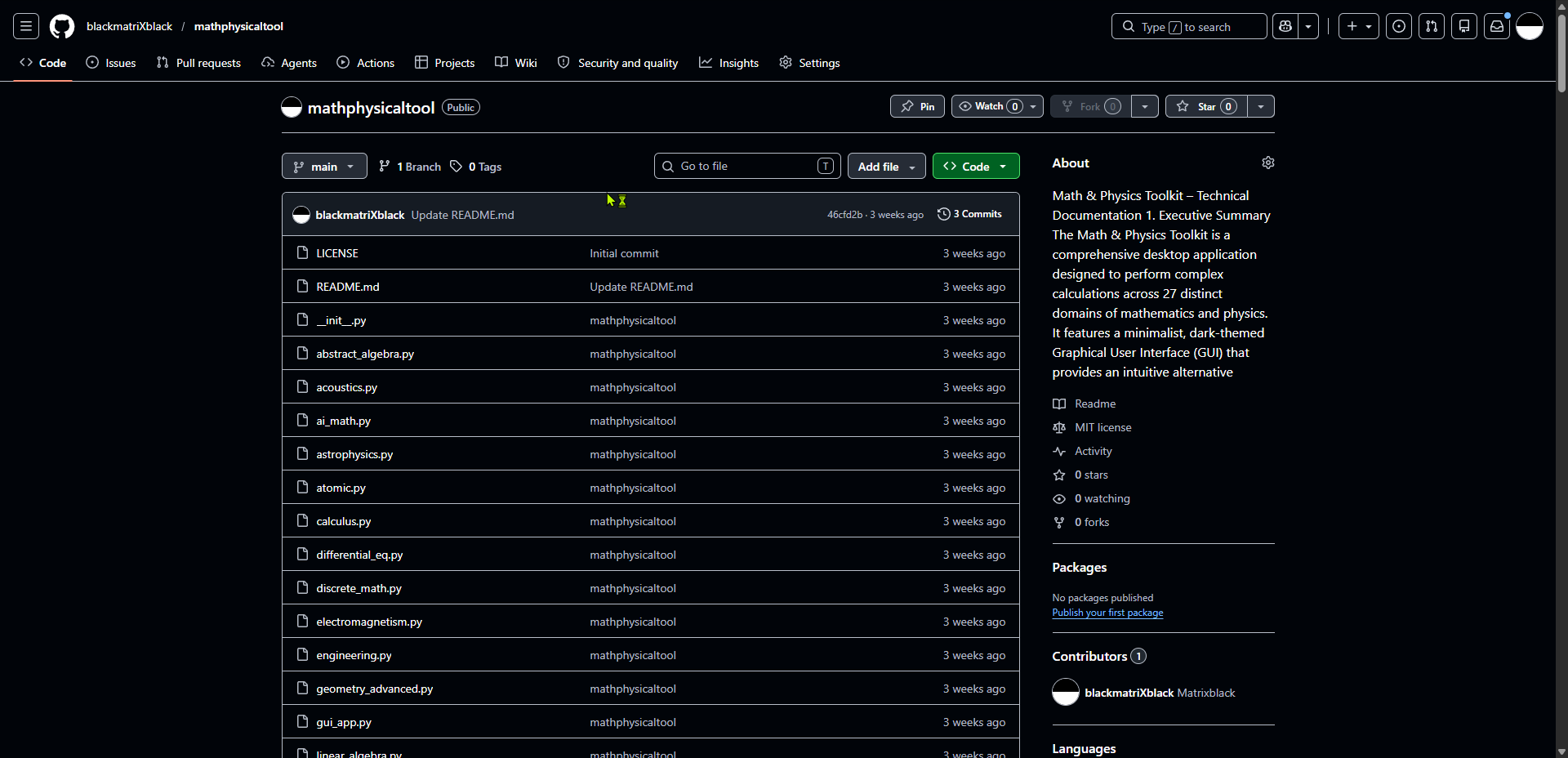Screen dimensions: 1568x758
Task: Open the Create new plus dropdown
Action: click(1359, 26)
